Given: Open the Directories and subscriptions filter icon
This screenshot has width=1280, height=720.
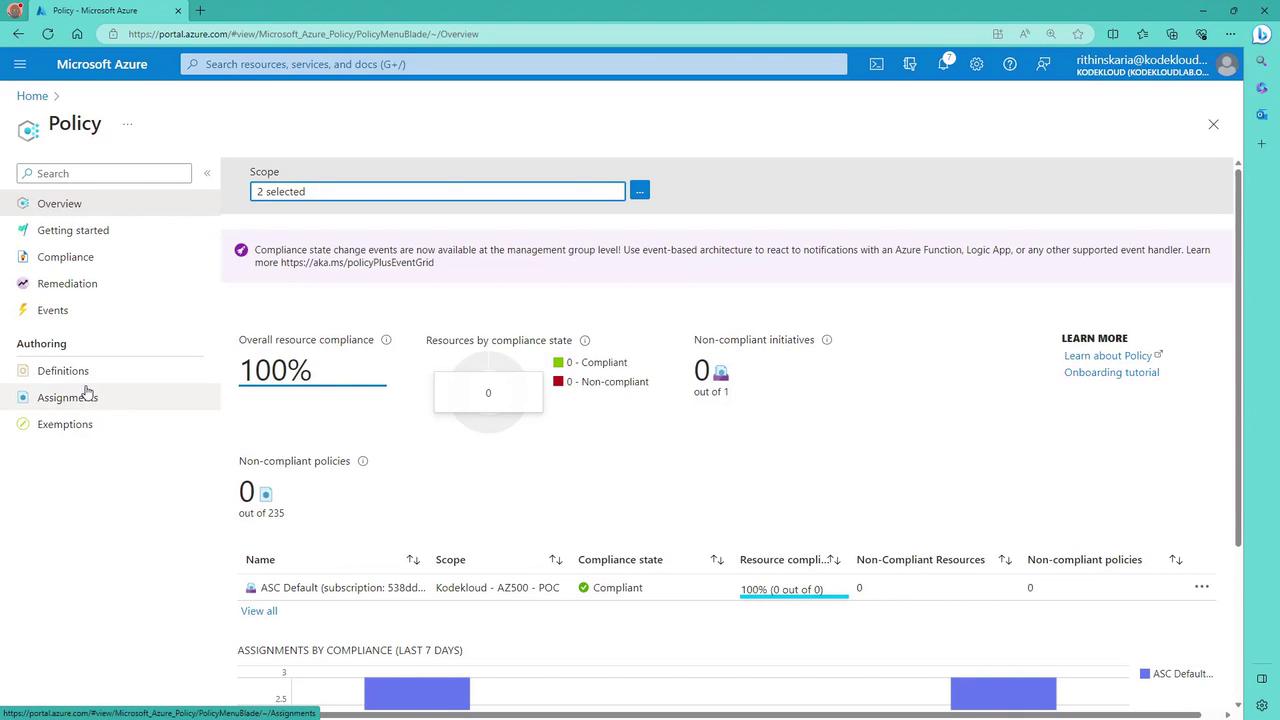Looking at the screenshot, I should tap(910, 64).
